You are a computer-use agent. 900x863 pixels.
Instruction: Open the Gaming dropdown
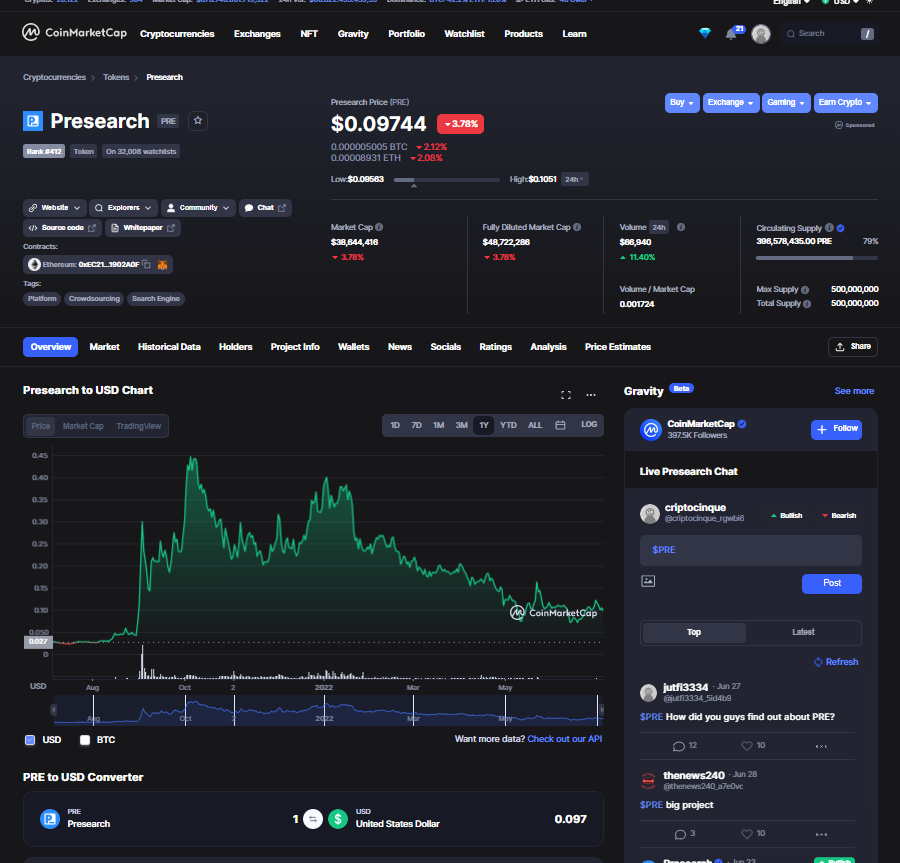tap(786, 103)
